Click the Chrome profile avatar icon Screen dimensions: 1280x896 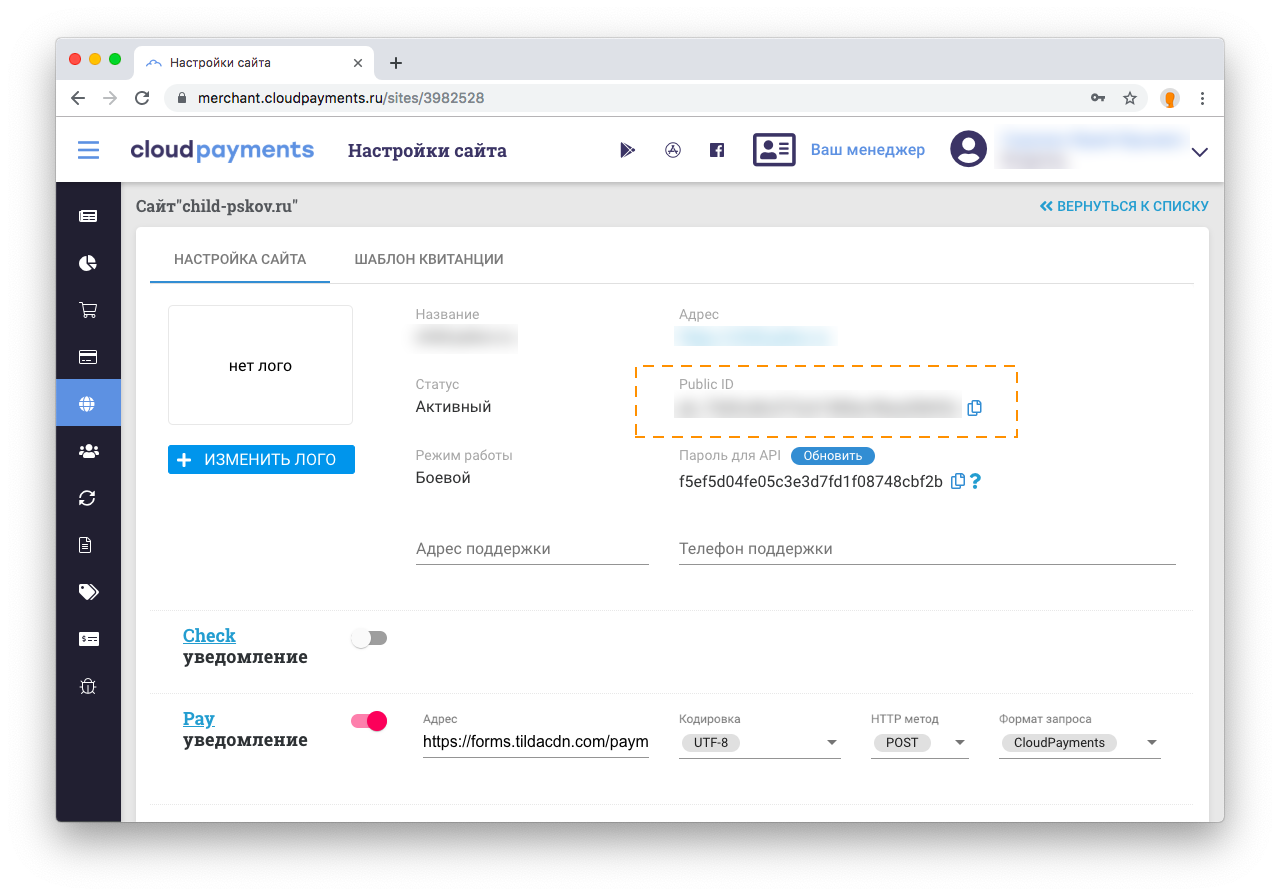point(1169,98)
